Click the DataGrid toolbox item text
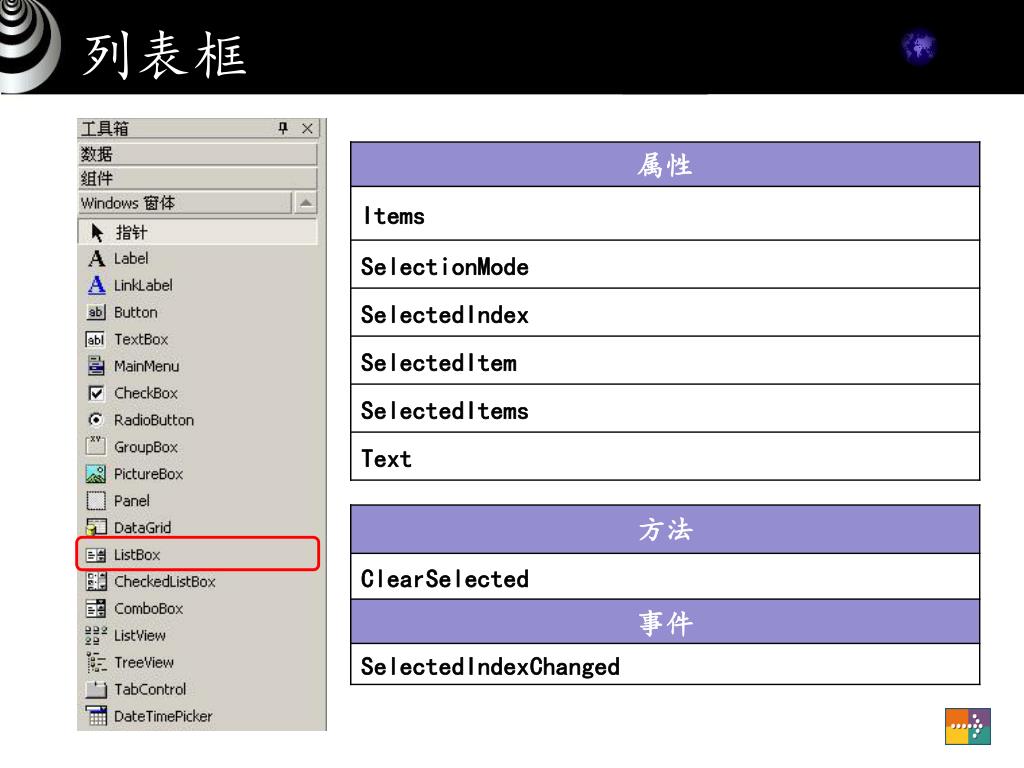1024x768 pixels. point(142,528)
